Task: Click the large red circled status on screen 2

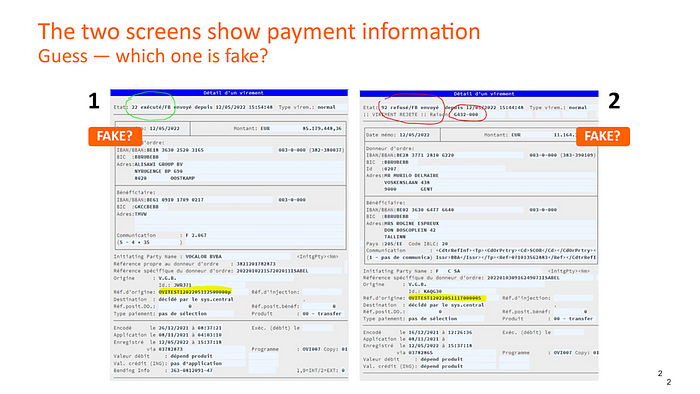Action: (411, 108)
